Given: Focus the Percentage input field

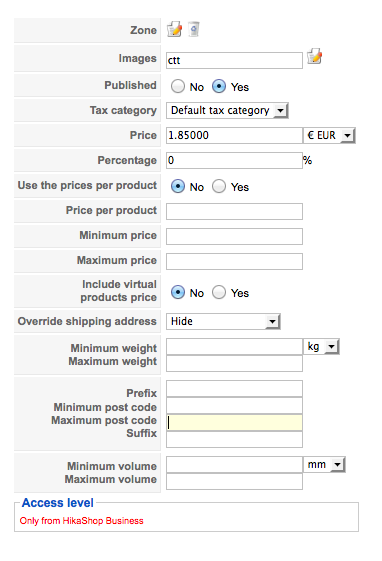Looking at the screenshot, I should click(x=234, y=160).
